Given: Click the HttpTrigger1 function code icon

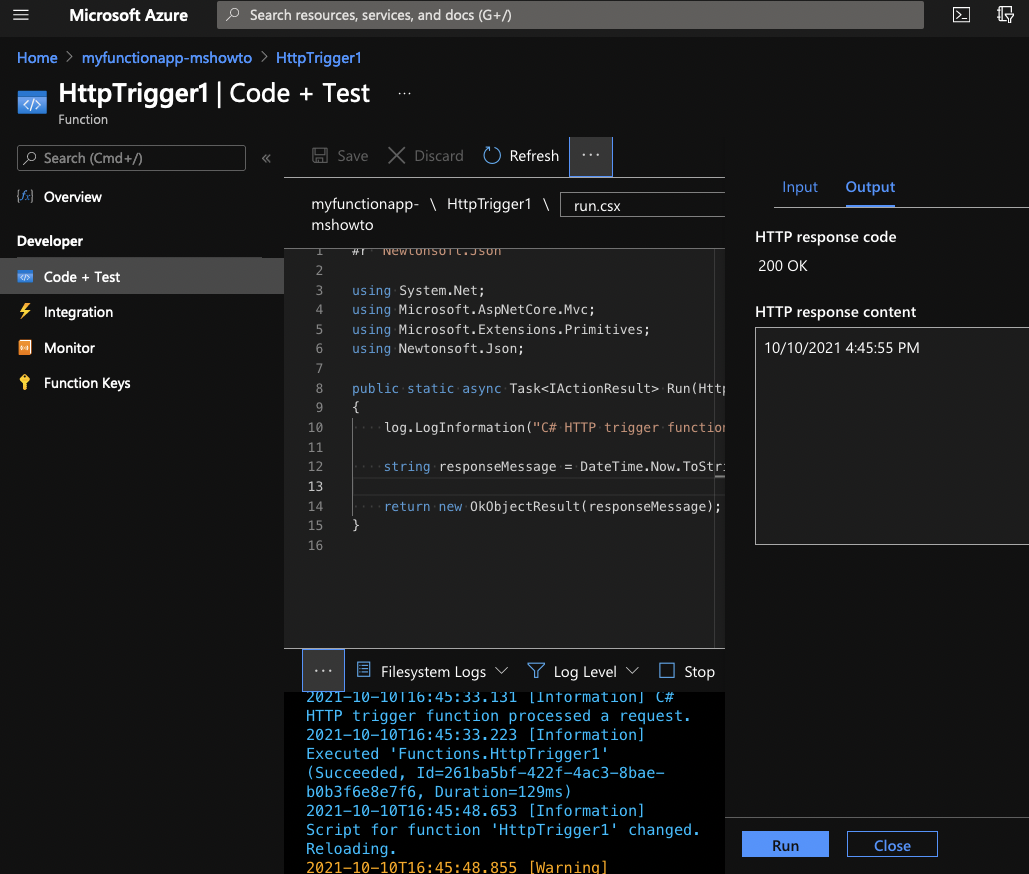Looking at the screenshot, I should pos(32,102).
